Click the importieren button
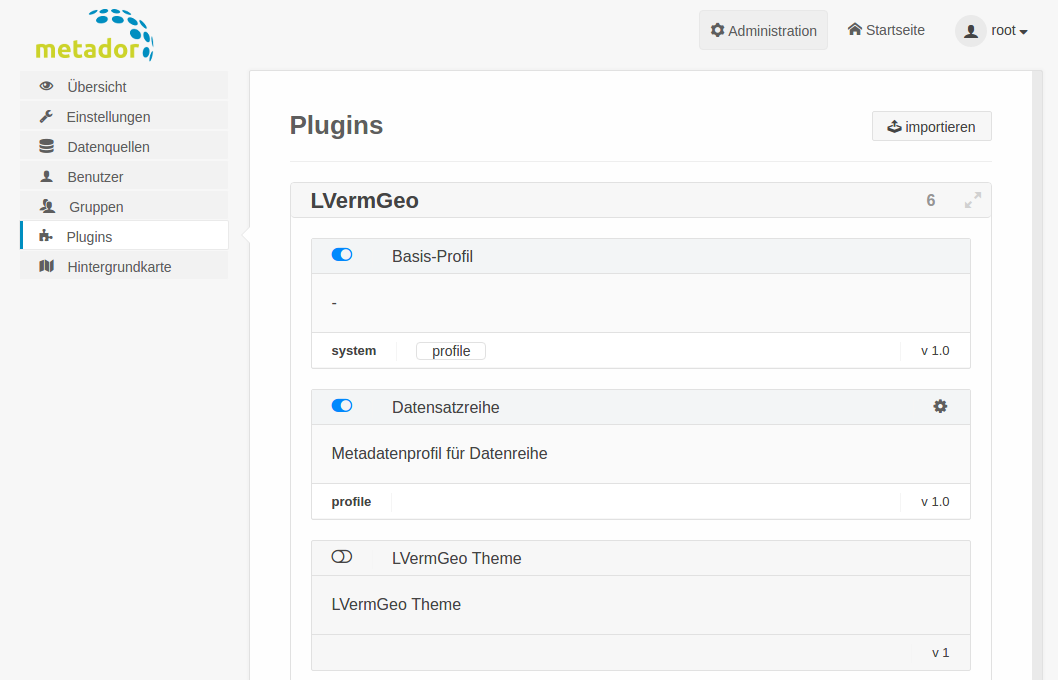Screen dimensions: 1058x680 coord(932,126)
